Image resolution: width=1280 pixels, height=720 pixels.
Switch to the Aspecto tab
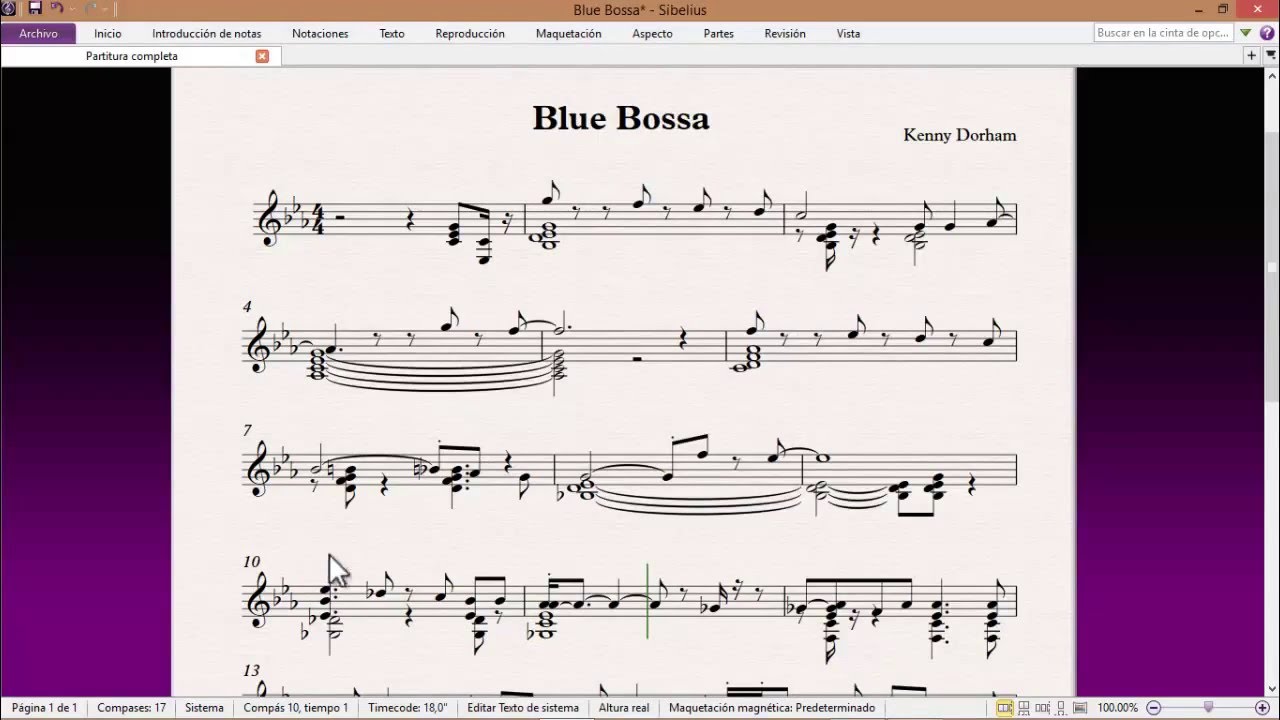coord(653,33)
